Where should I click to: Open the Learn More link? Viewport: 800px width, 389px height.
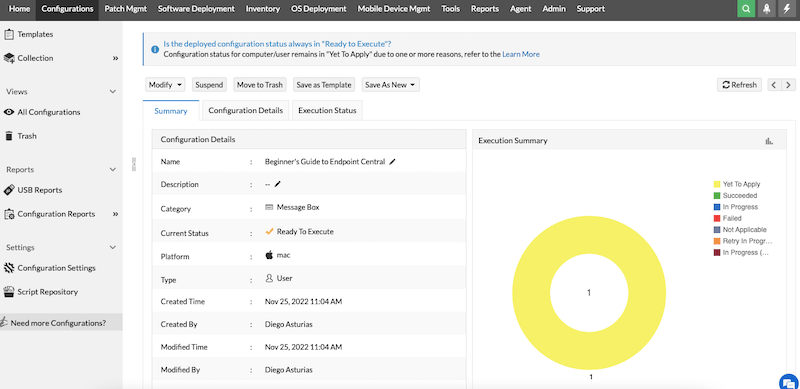click(x=521, y=54)
